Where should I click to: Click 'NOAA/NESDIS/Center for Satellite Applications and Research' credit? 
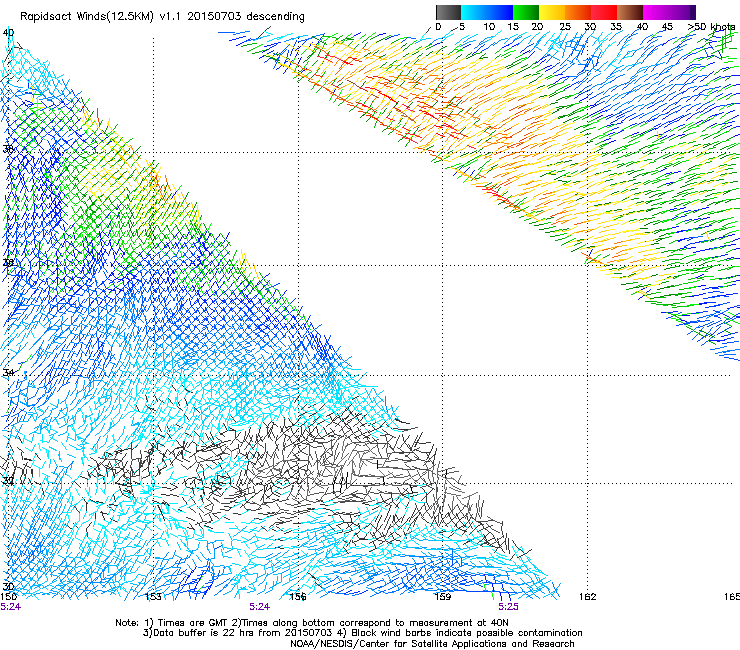(432, 644)
